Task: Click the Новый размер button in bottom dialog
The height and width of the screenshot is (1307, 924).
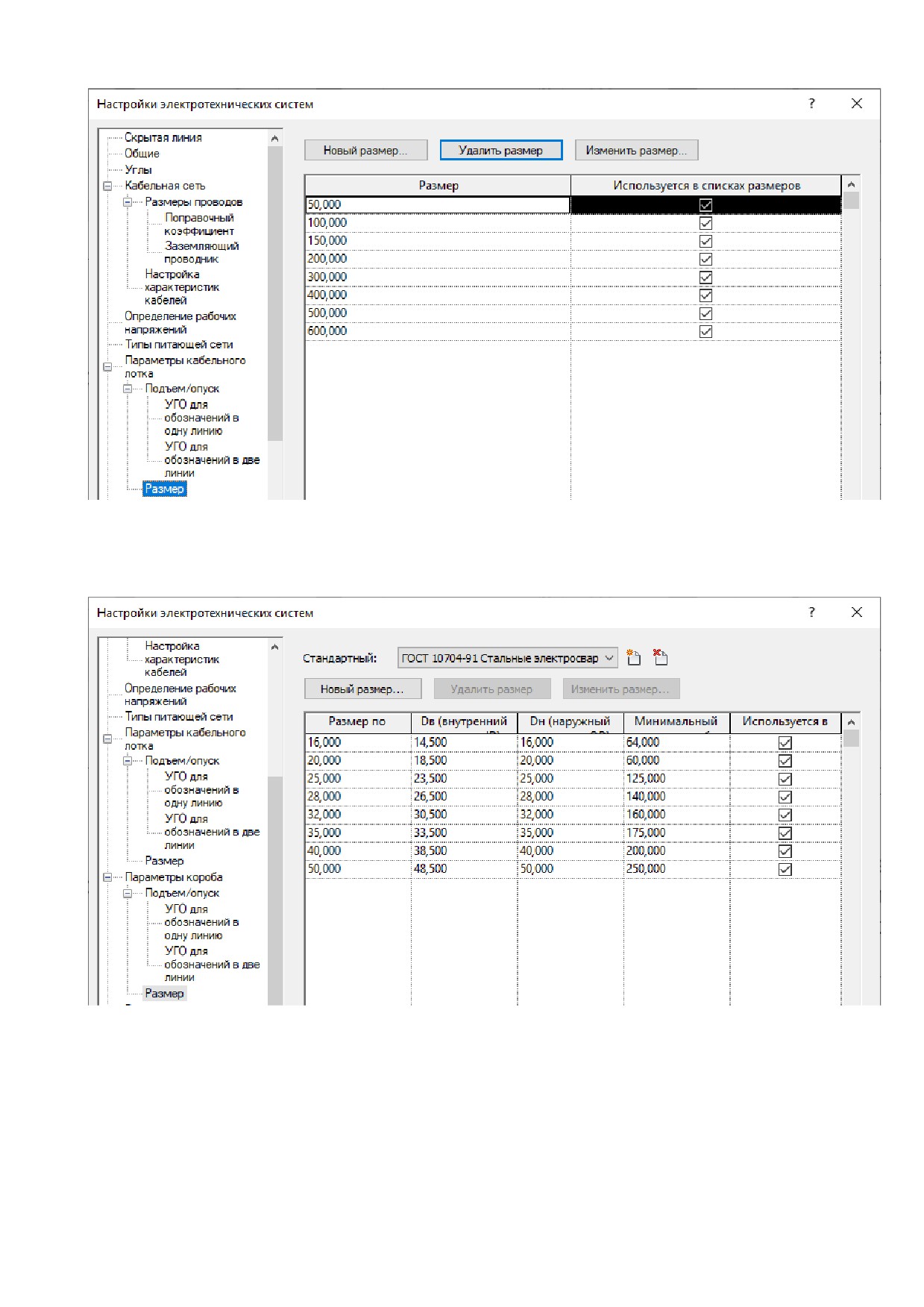Action: [362, 689]
